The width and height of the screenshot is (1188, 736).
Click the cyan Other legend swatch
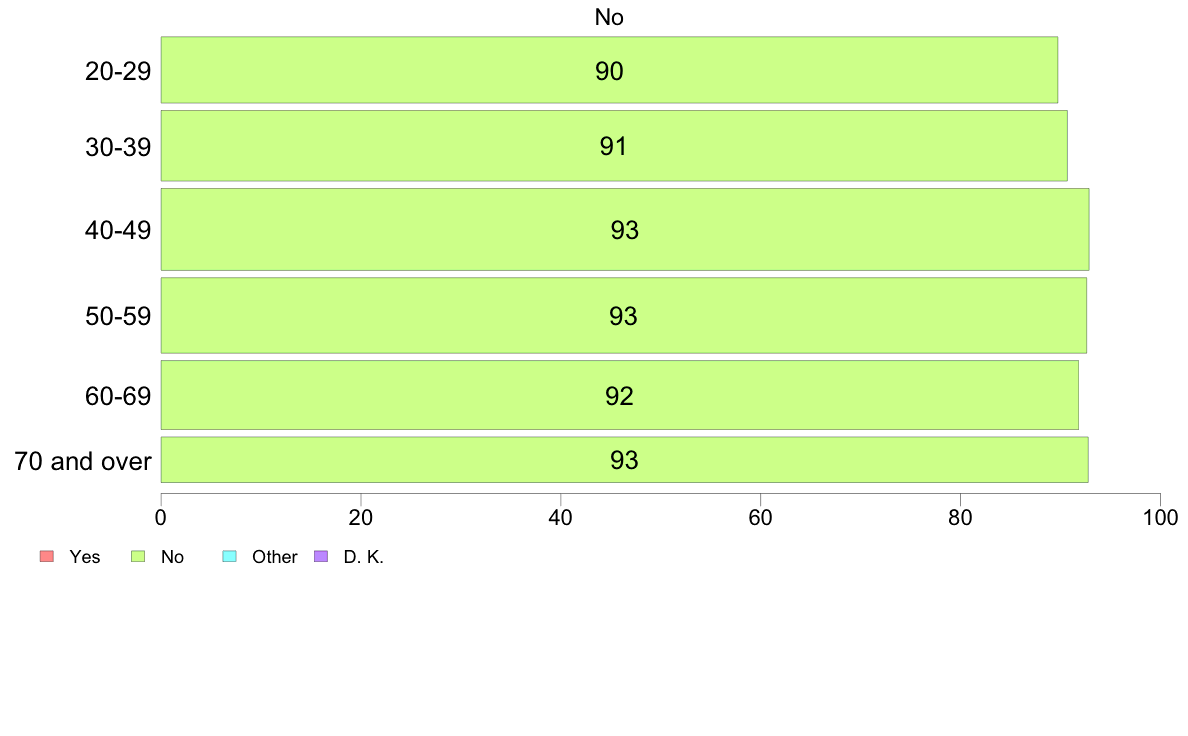[x=230, y=556]
